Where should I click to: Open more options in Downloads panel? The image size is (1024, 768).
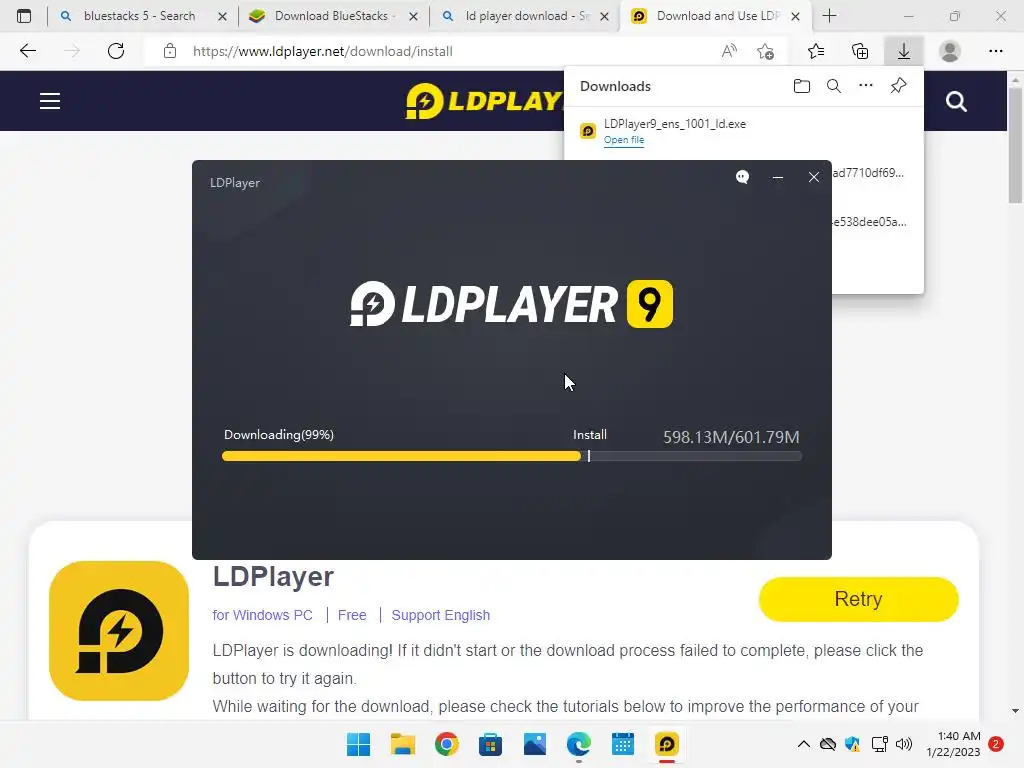click(x=866, y=86)
